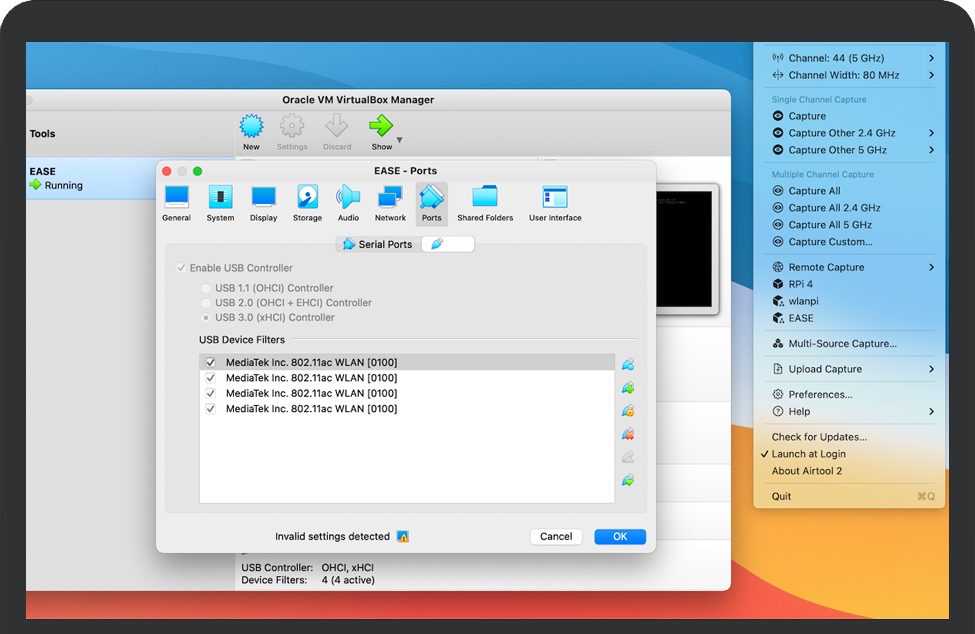Switch to the Serial Ports tab

pos(378,244)
